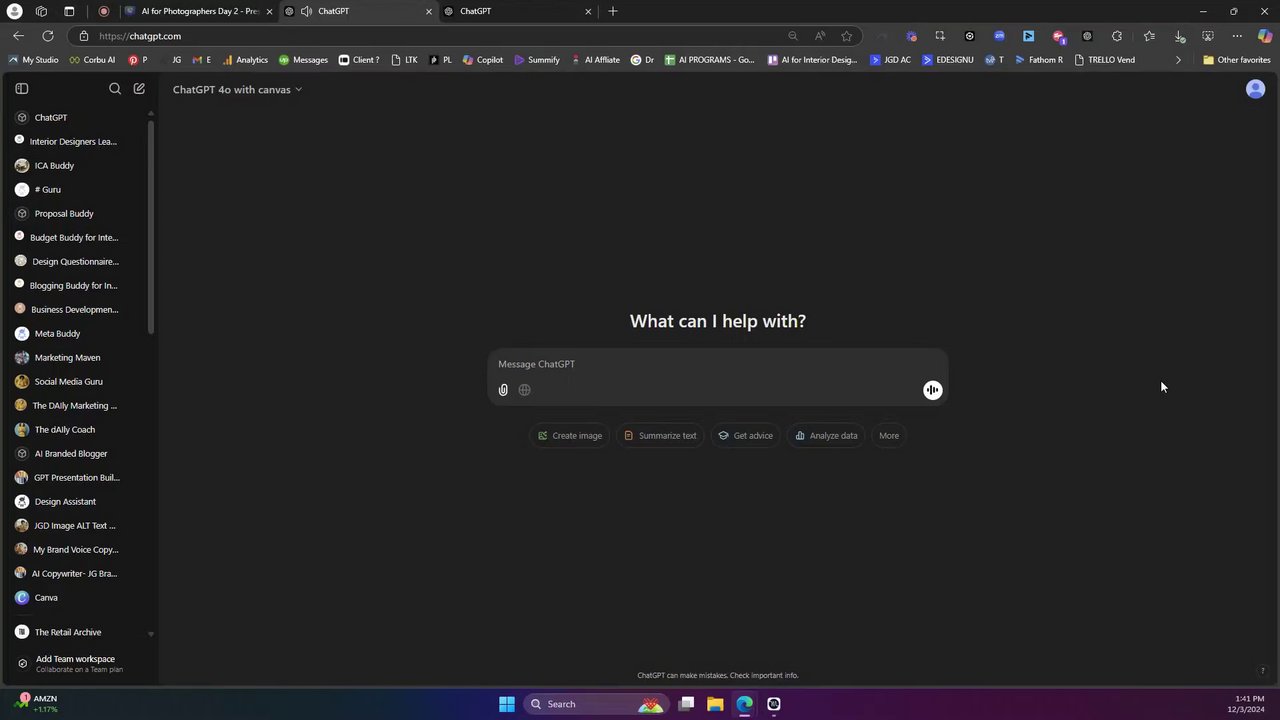Open Read aloud icon in address bar
Viewport: 1280px width, 720px height.
820,36
